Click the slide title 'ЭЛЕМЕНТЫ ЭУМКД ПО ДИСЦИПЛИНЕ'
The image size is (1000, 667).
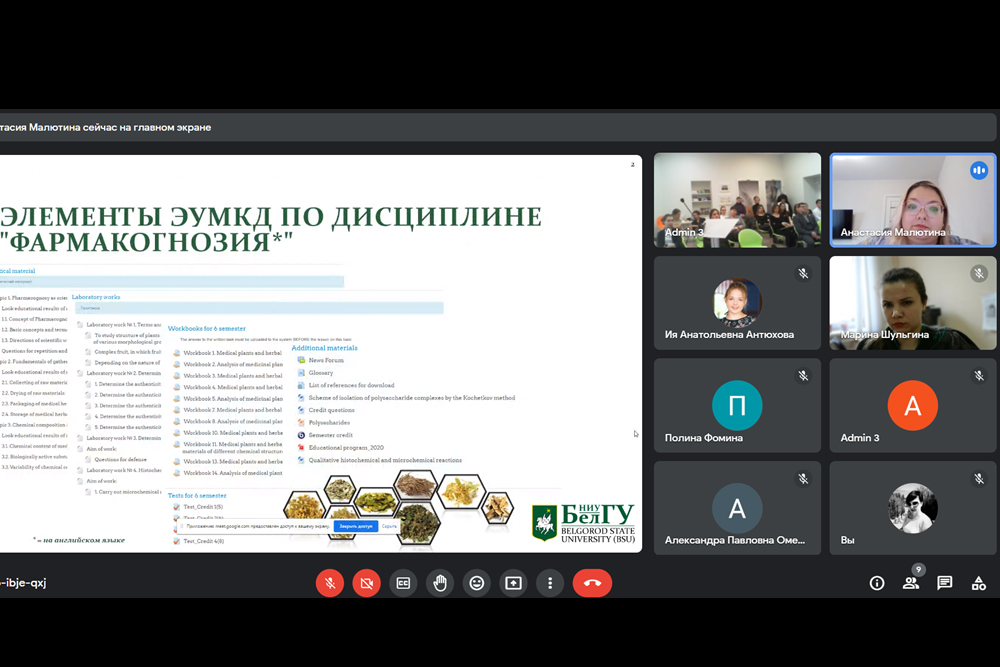pos(271,217)
